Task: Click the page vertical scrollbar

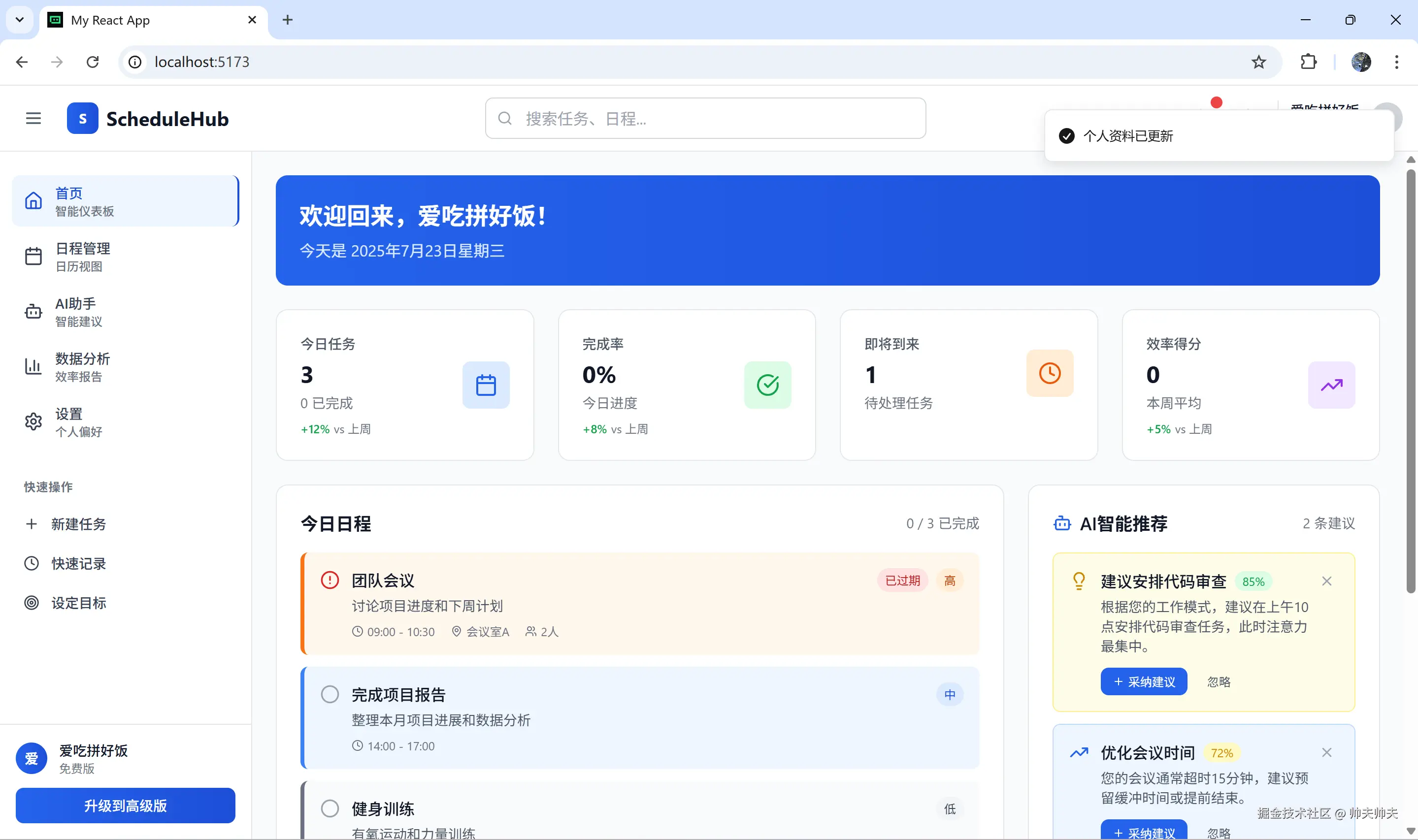Action: 1410,379
